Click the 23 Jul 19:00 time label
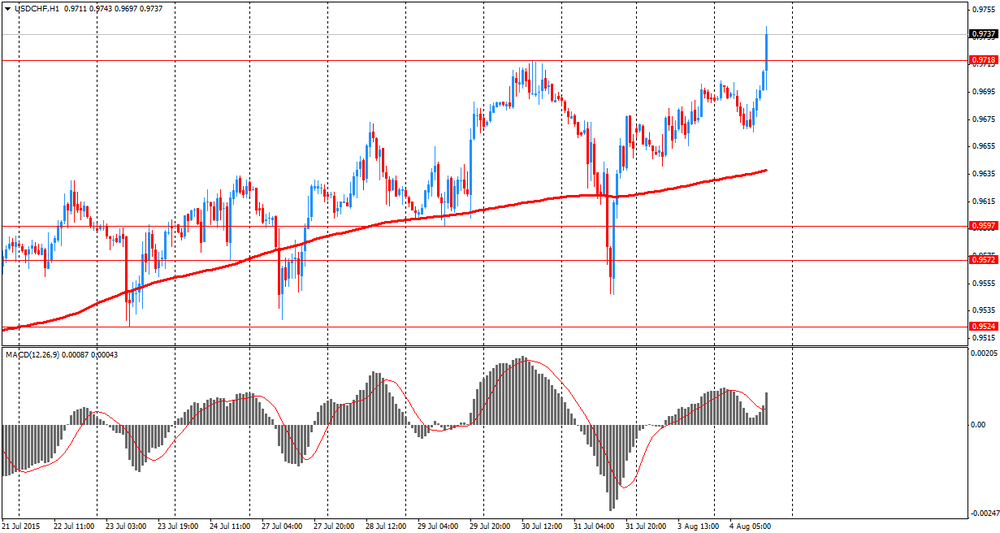The image size is (1000, 533). click(x=178, y=527)
